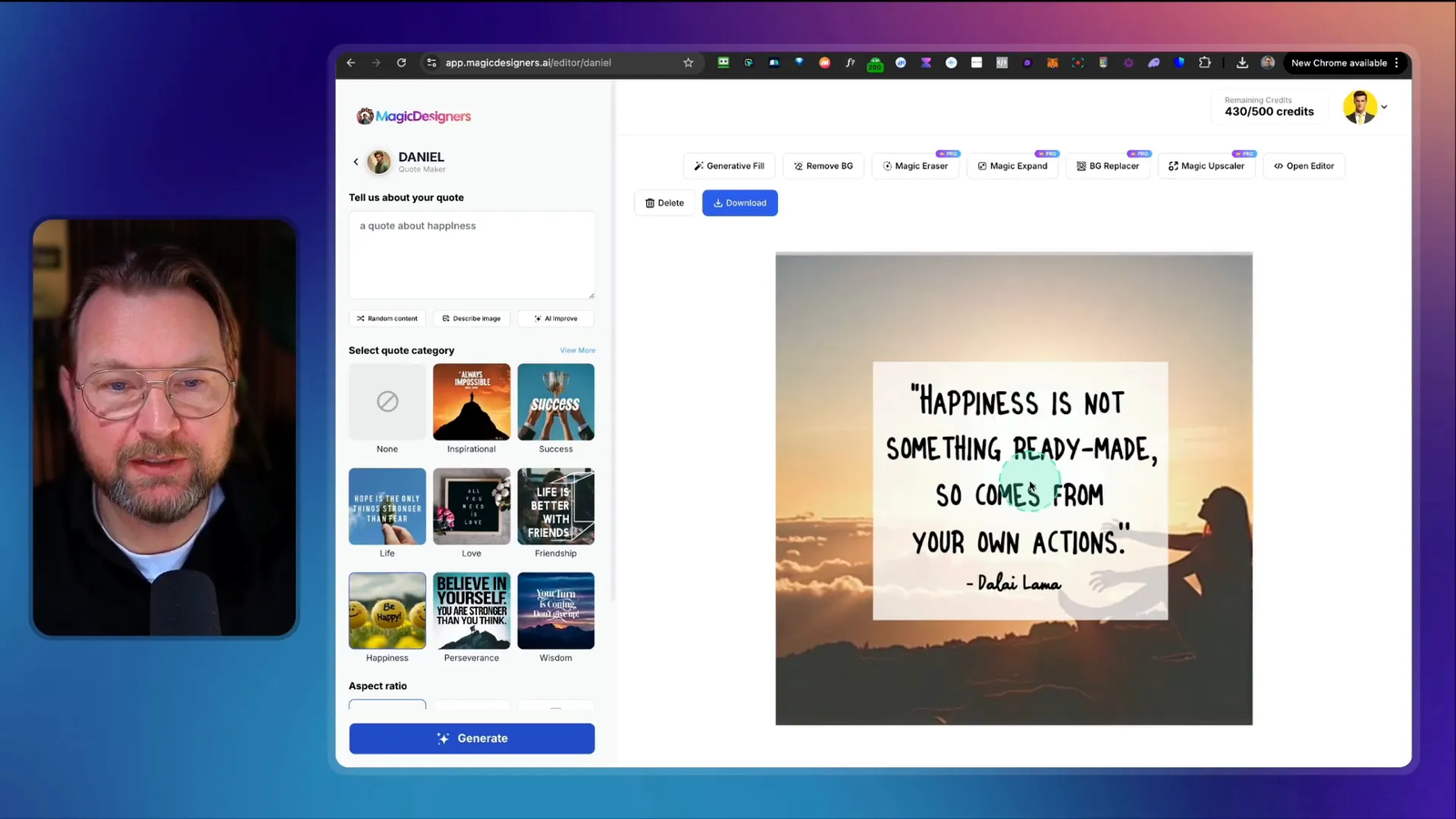This screenshot has width=1456, height=819.
Task: Click the blue Generate button
Action: 471,738
